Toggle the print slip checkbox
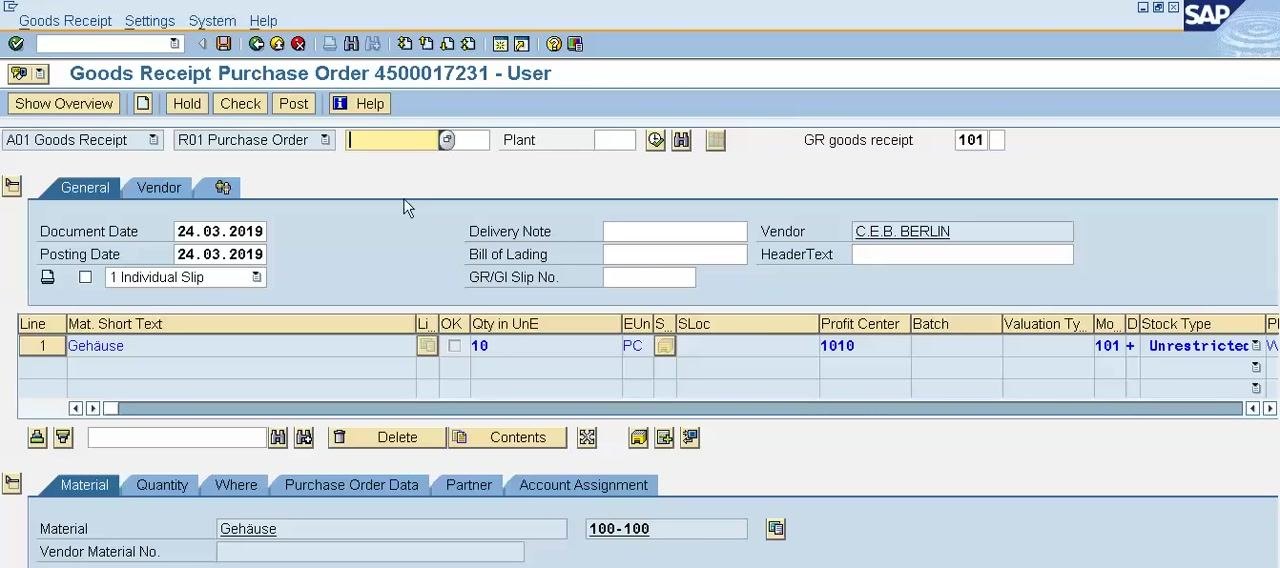 [x=85, y=277]
